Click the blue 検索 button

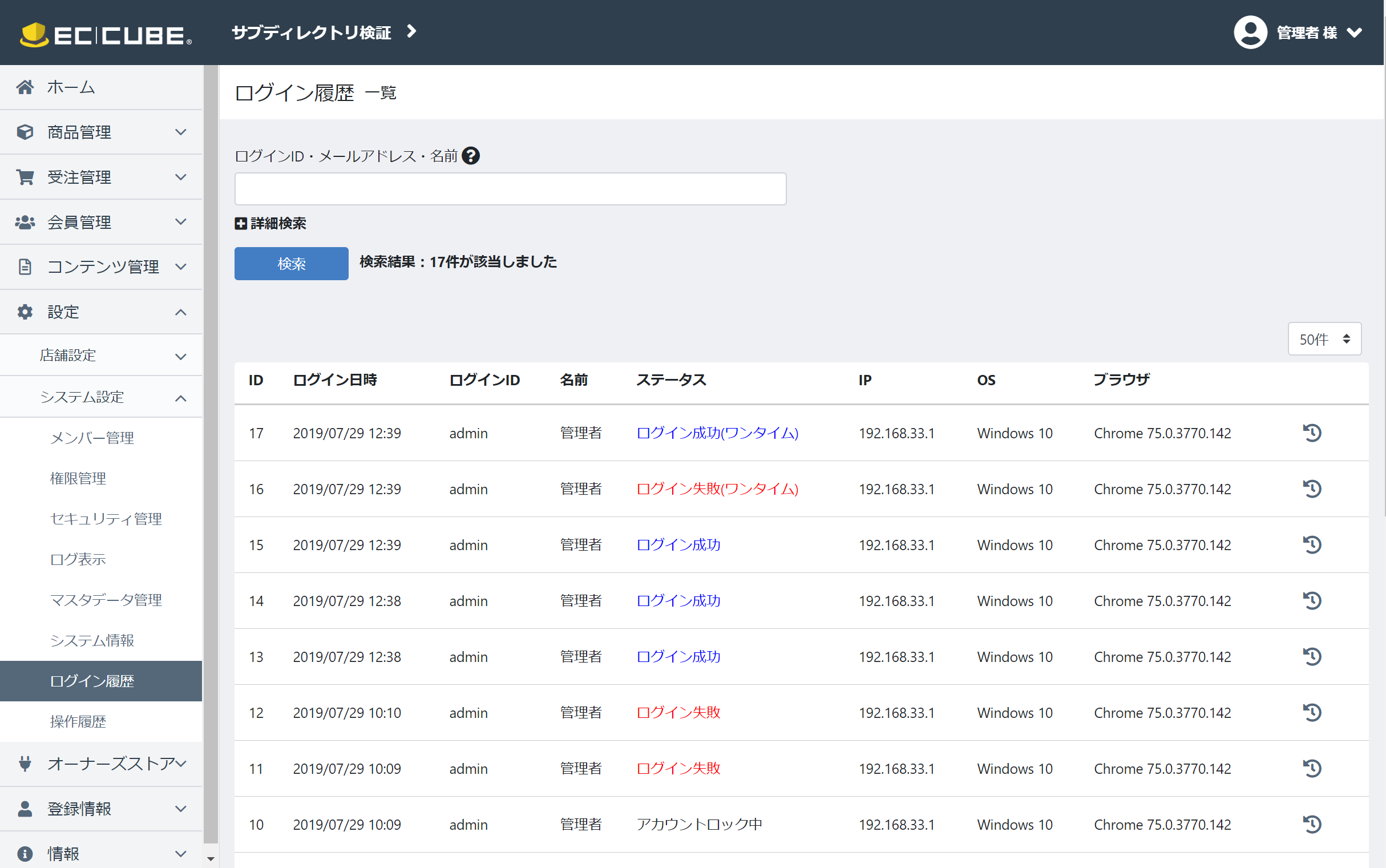tap(291, 264)
